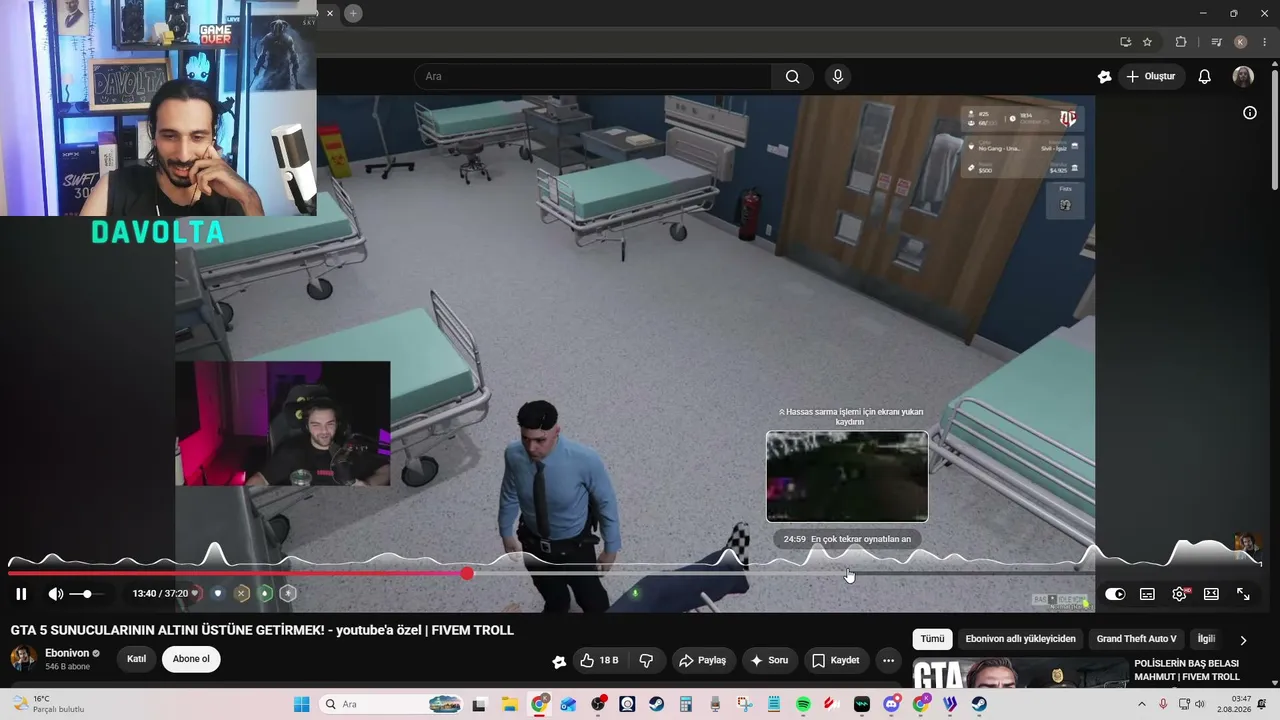Click the YouTube search magnifier button

tap(792, 77)
